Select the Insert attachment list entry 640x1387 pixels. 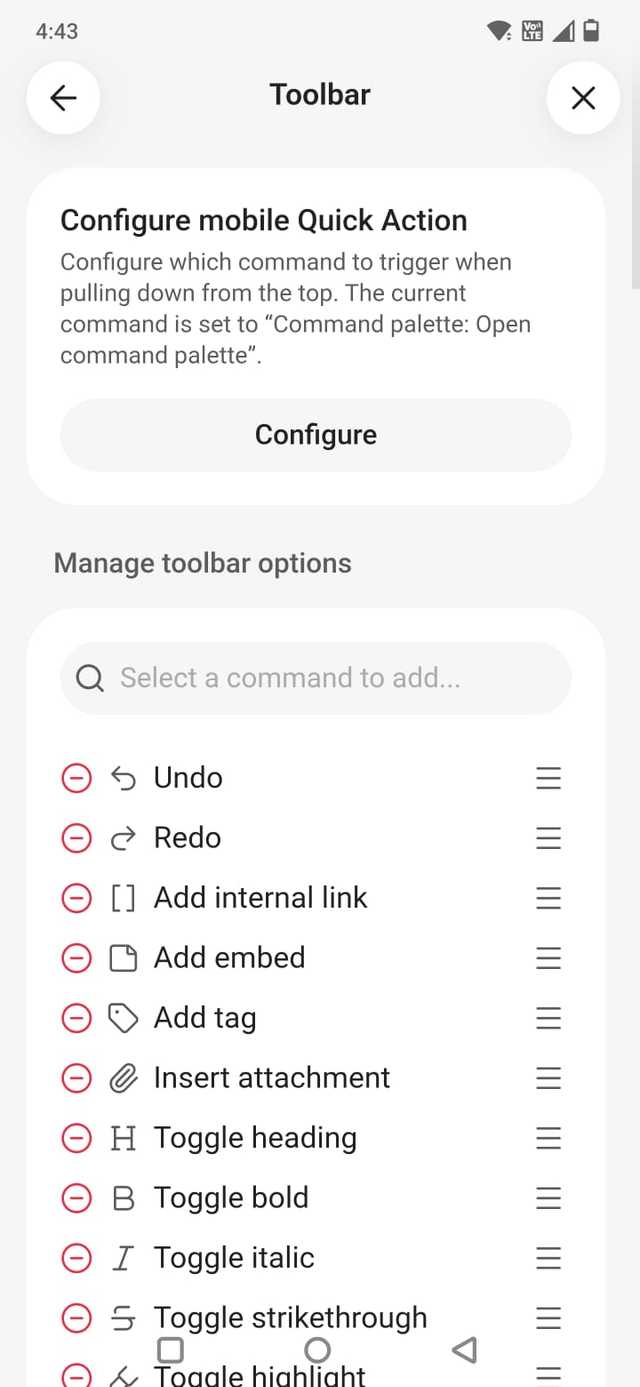click(272, 1078)
